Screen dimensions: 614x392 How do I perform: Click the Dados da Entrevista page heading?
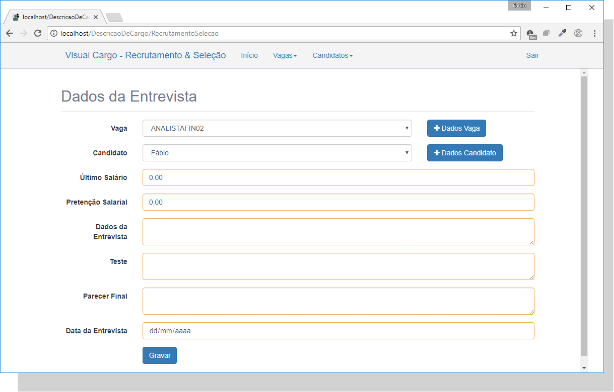click(x=129, y=96)
